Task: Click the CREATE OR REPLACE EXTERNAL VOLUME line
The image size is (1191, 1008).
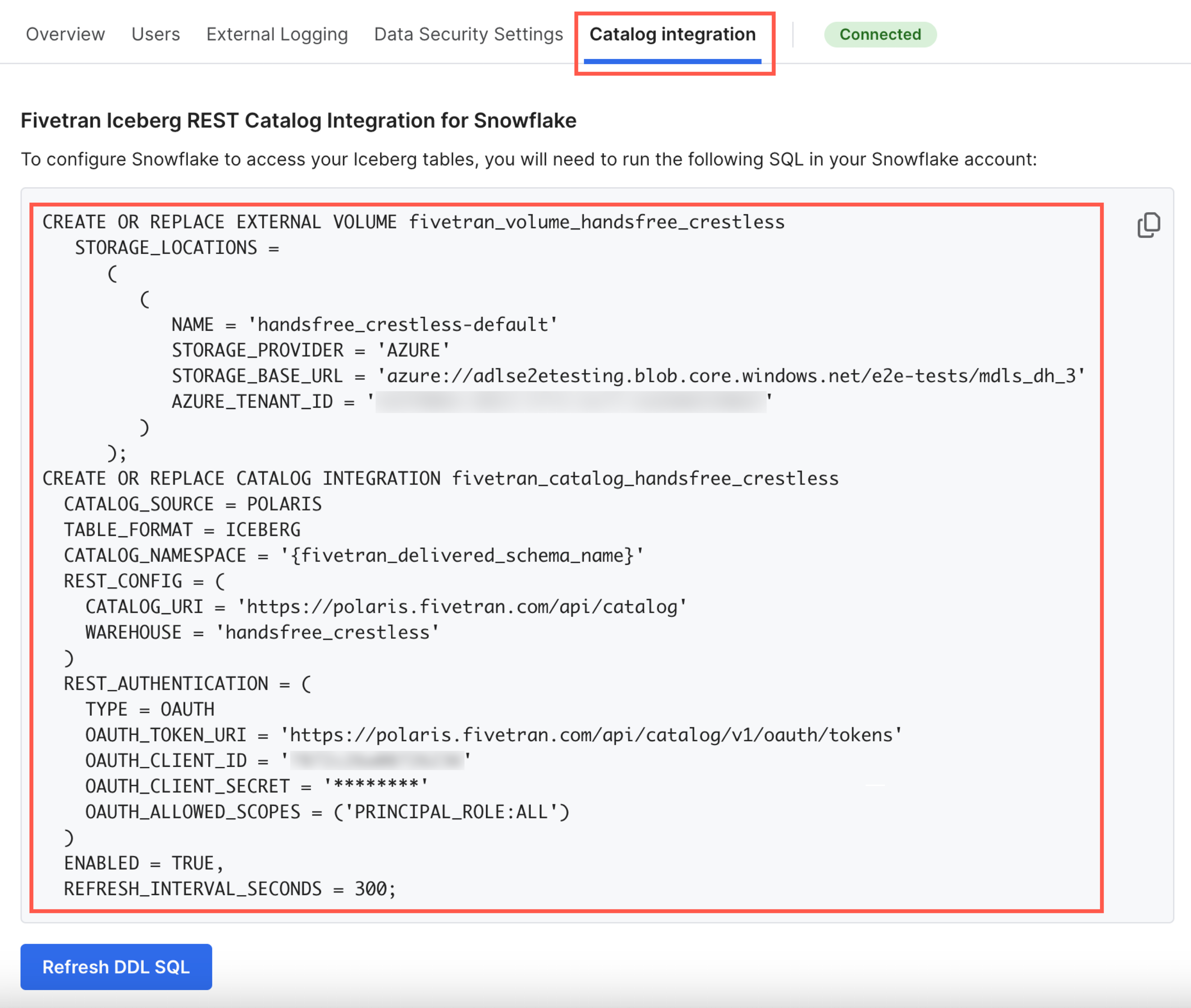Action: point(414,222)
